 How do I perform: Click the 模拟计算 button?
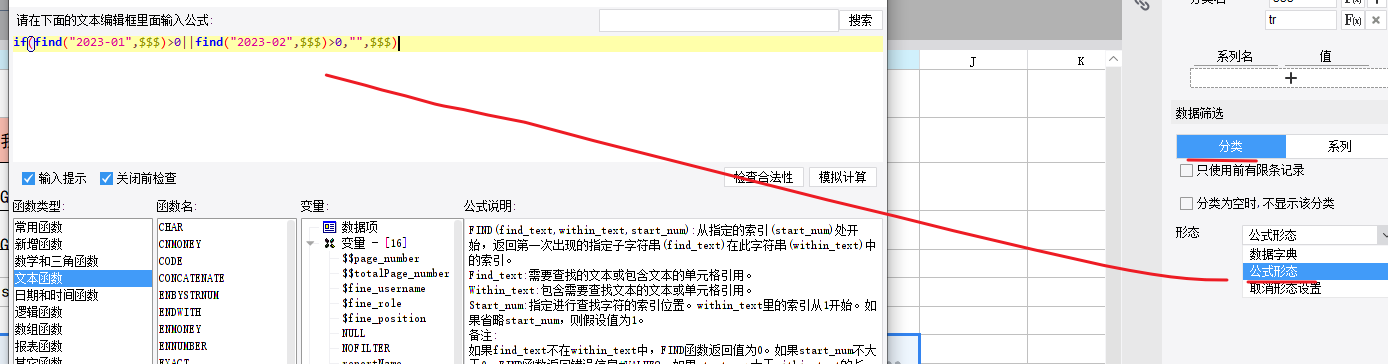(843, 177)
